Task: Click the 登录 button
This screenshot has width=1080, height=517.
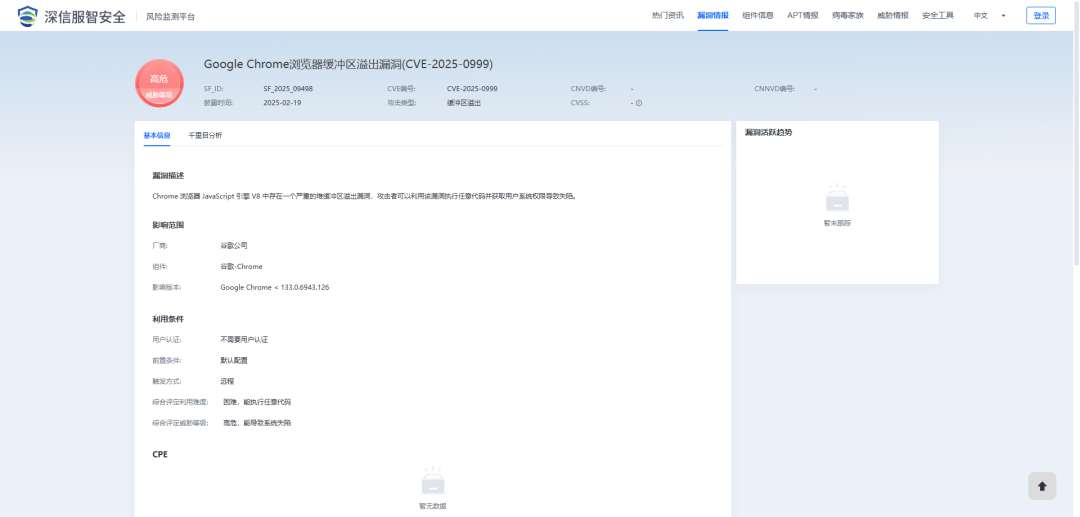Action: point(1041,15)
